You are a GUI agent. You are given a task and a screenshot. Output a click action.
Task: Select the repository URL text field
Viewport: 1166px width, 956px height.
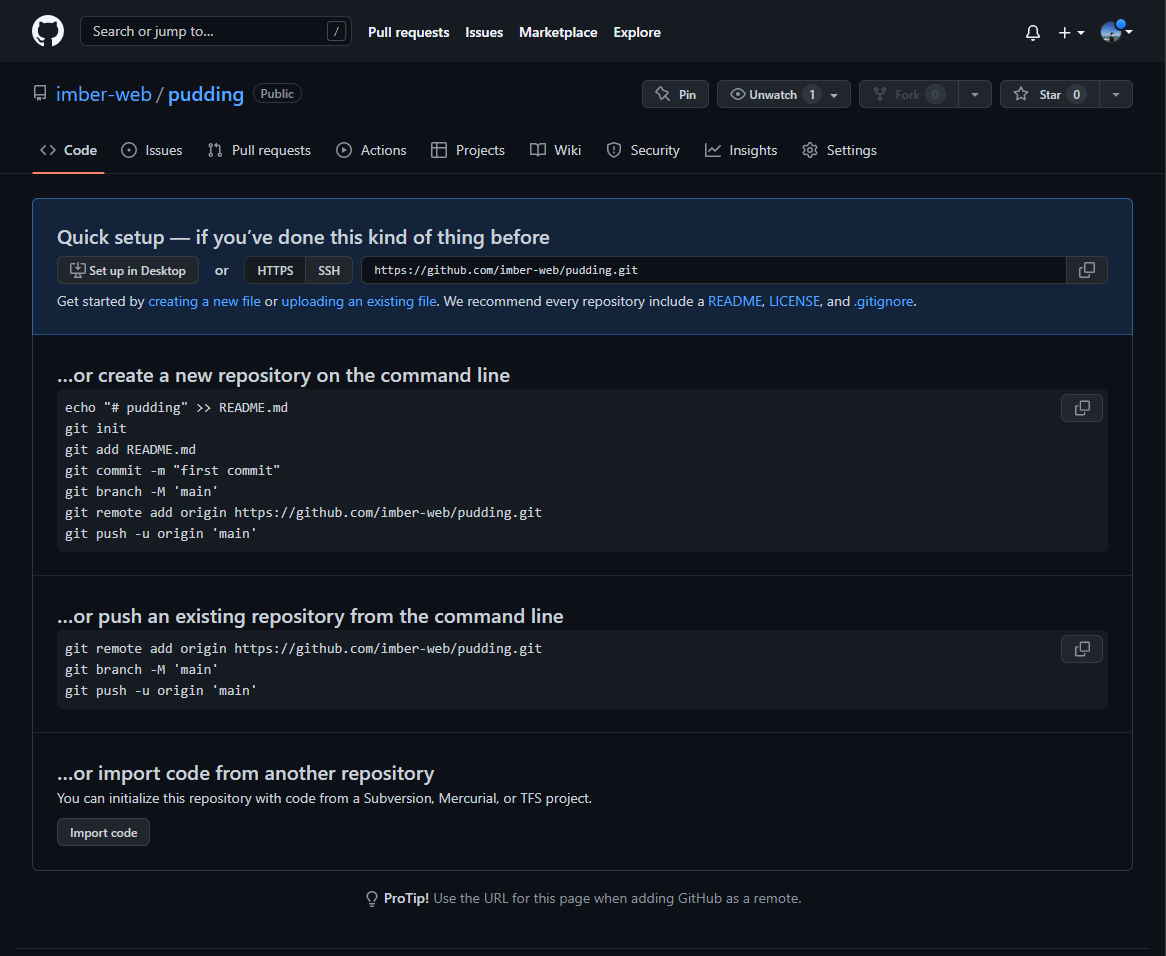[x=713, y=270]
